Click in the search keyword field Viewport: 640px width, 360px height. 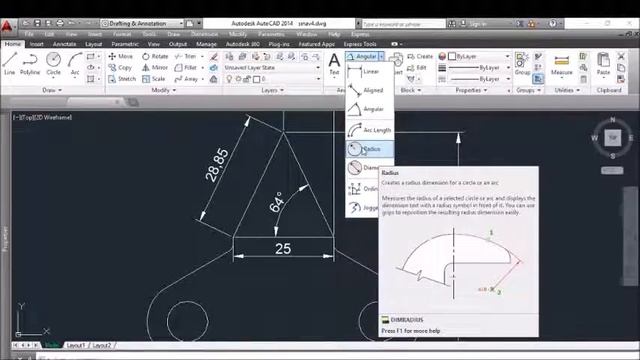point(403,24)
